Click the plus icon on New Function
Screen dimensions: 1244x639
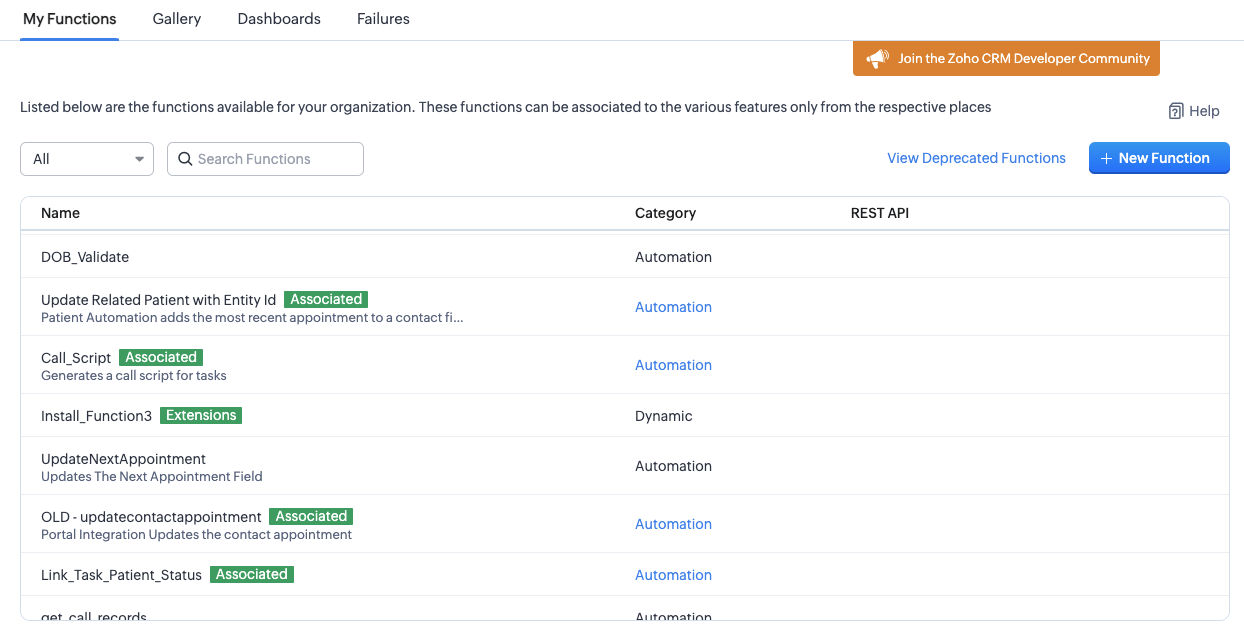[x=1106, y=159]
